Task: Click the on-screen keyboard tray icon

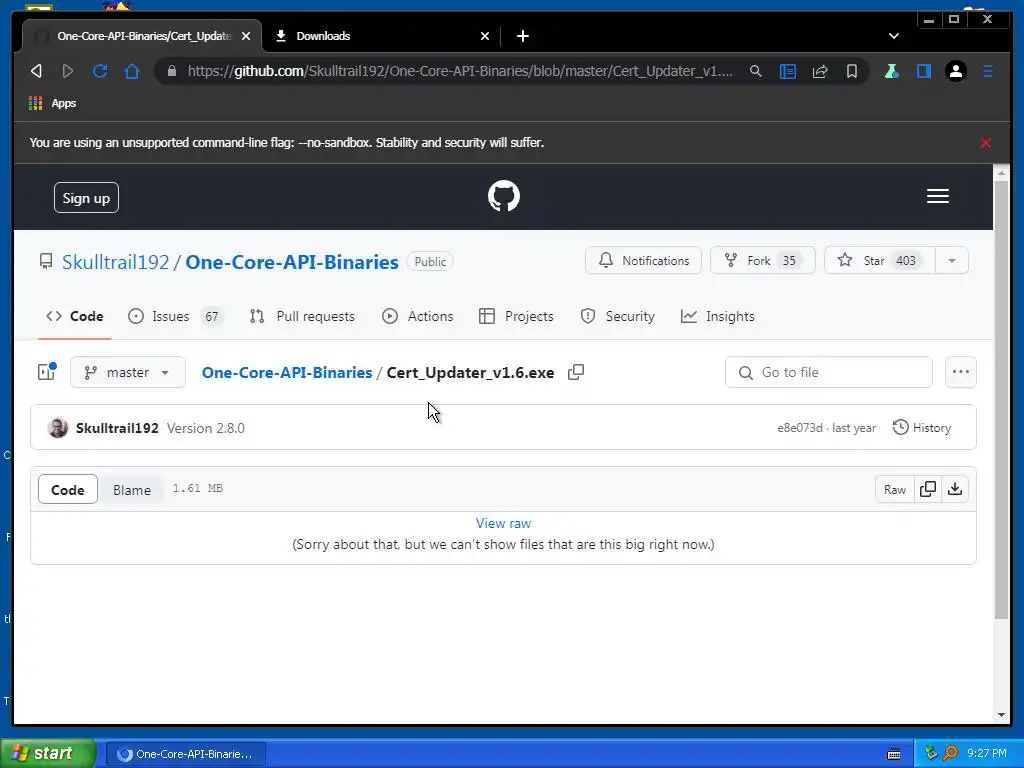Action: point(894,754)
